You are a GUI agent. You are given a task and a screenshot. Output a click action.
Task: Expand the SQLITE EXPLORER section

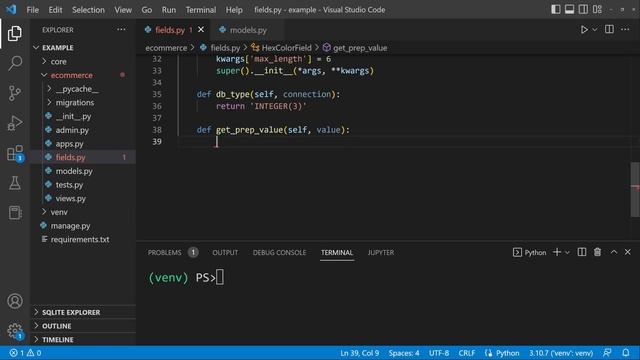click(83, 312)
